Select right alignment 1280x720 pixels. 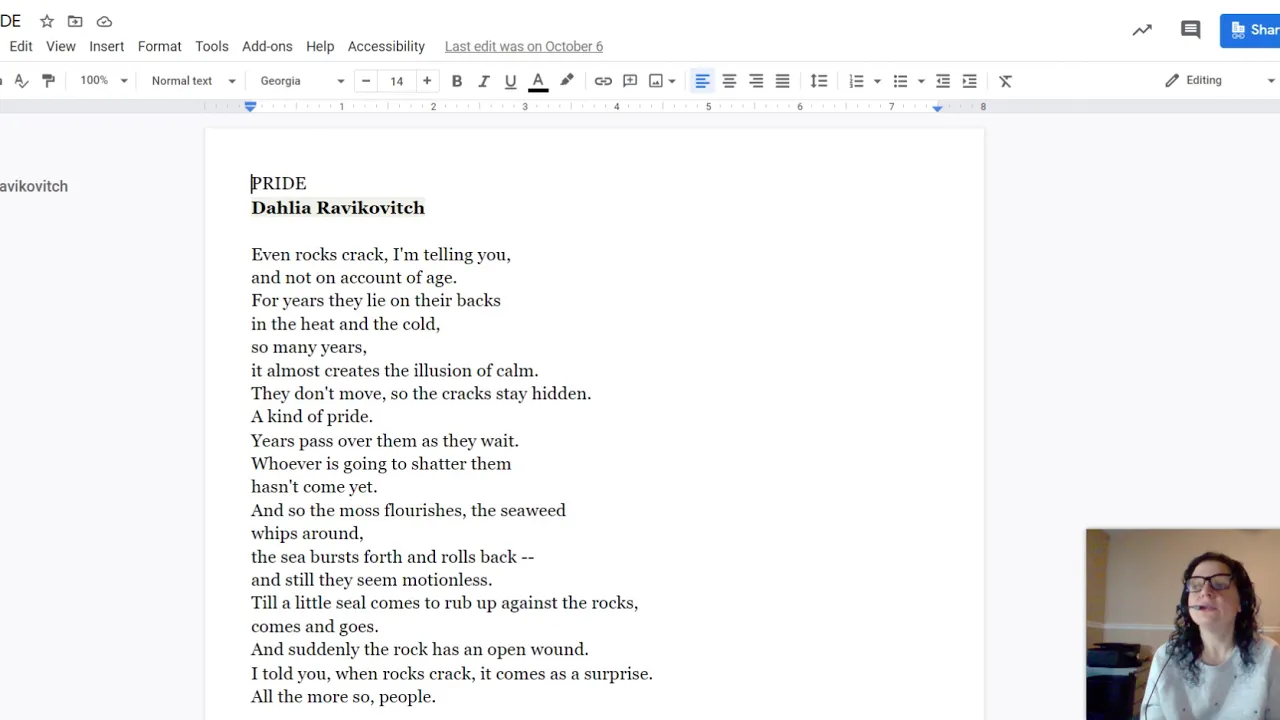[756, 81]
